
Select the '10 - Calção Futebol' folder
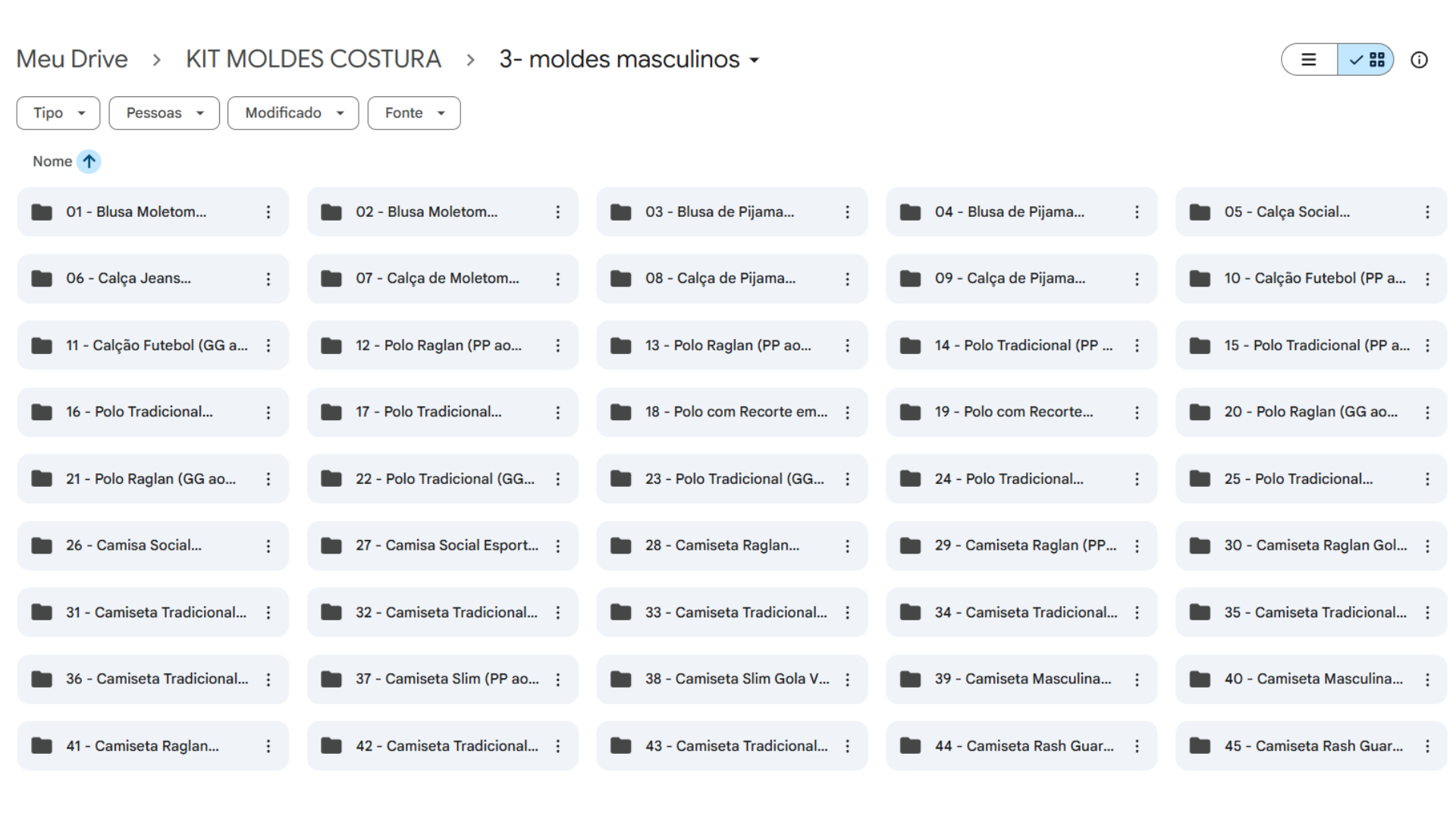tap(1314, 278)
